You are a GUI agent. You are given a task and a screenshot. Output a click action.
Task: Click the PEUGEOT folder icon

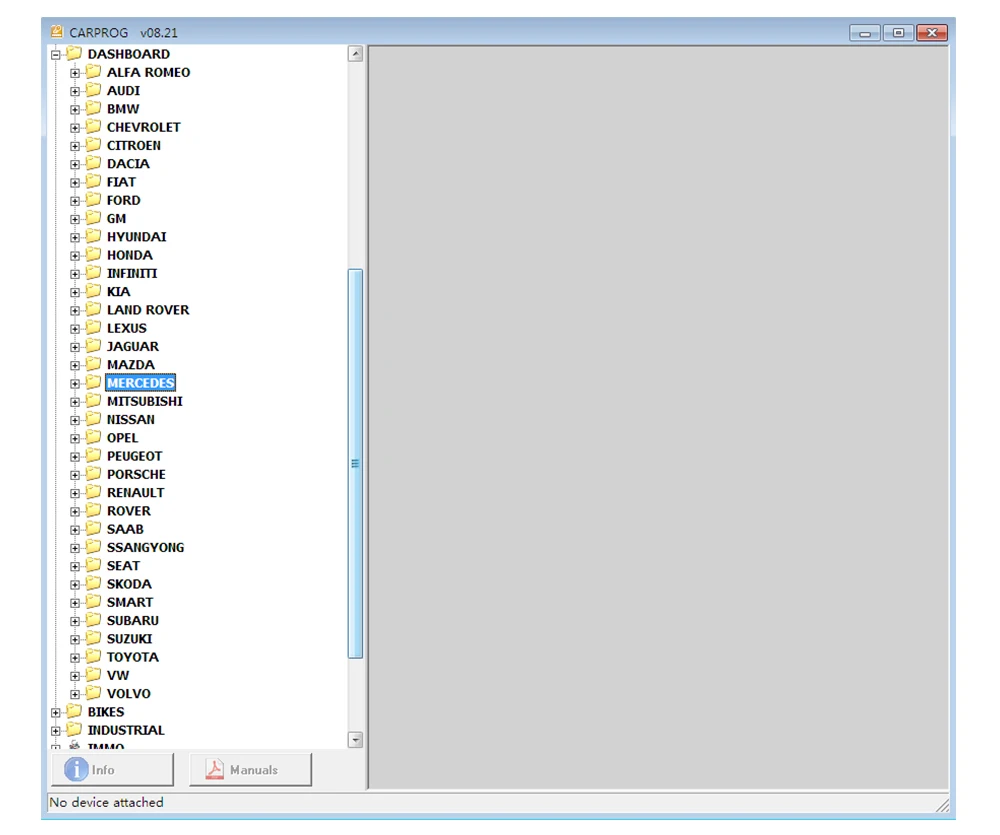(94, 455)
